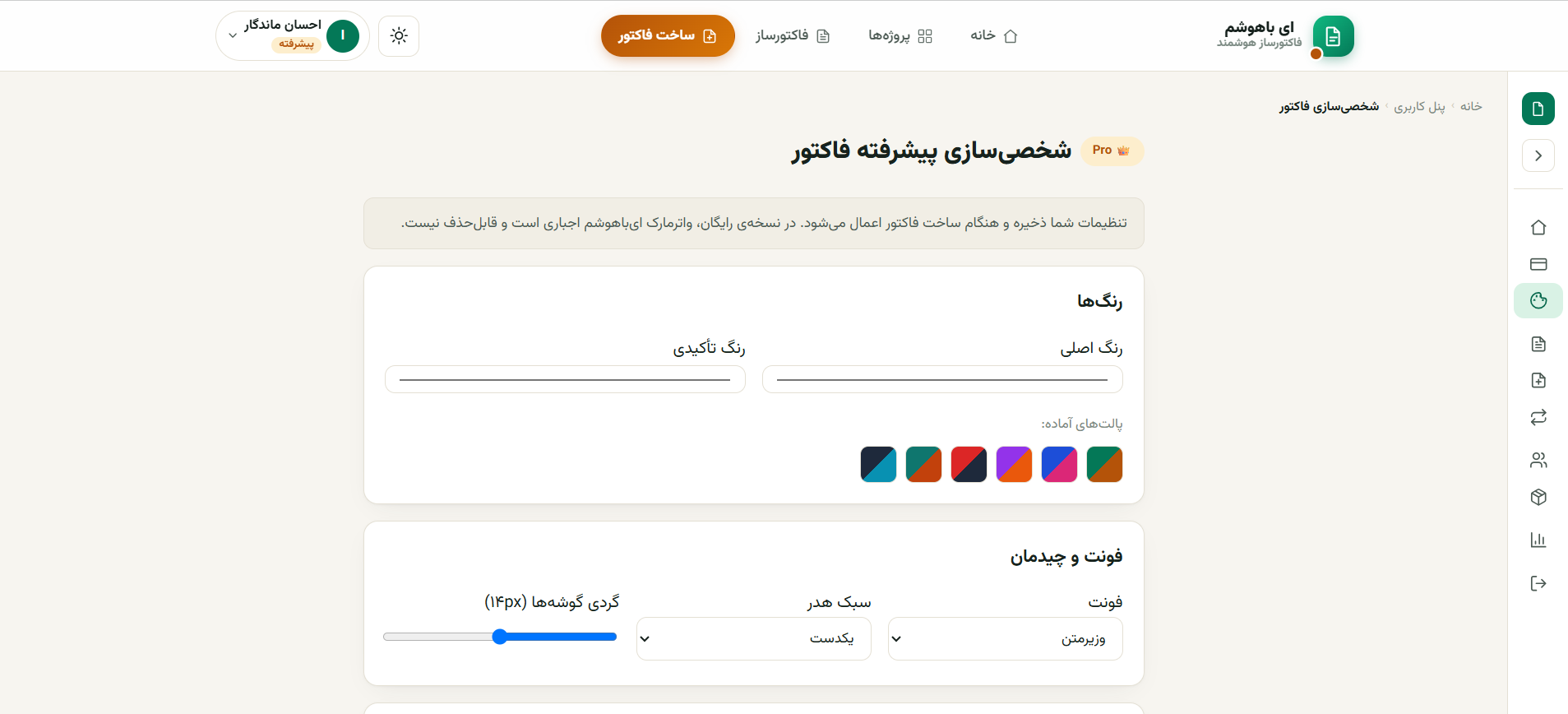Click the Pro crown badge
This screenshot has width=1568, height=714.
tap(1112, 151)
